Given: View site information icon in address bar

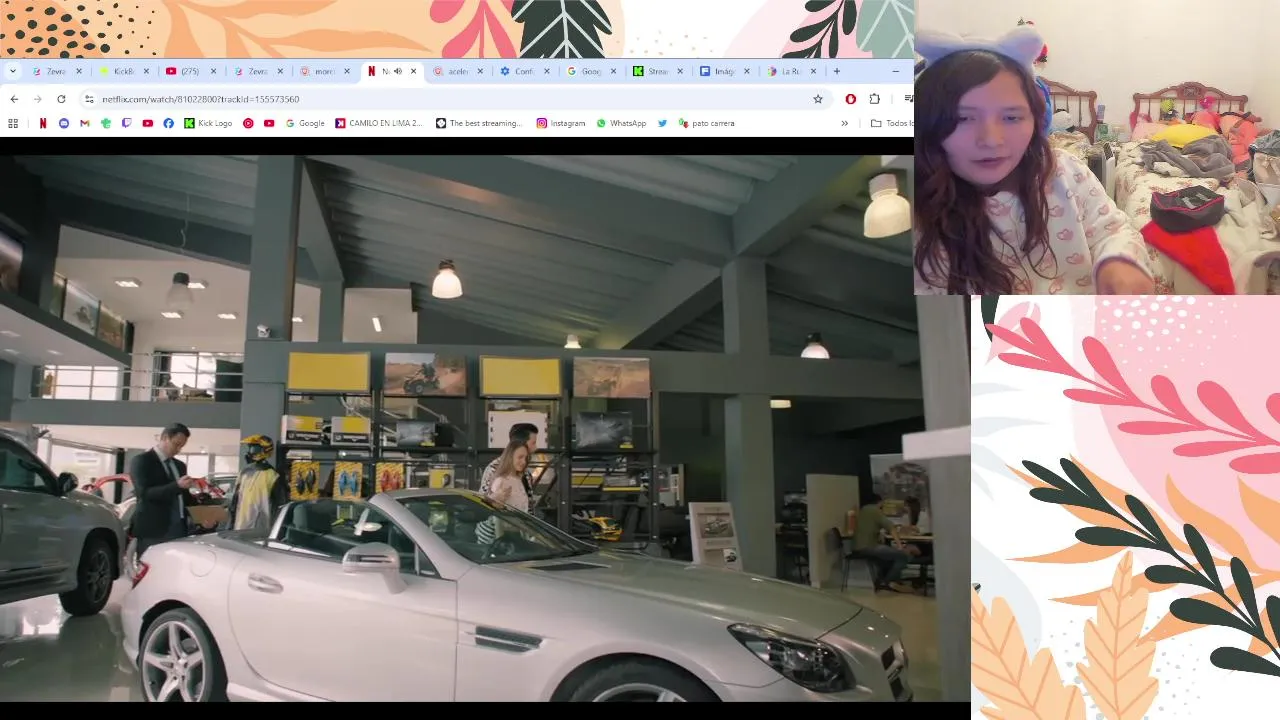Looking at the screenshot, I should [x=89, y=99].
